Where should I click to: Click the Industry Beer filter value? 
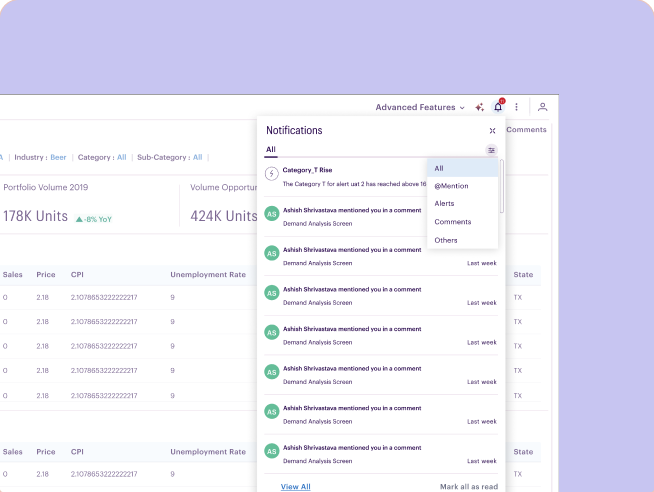tap(58, 157)
